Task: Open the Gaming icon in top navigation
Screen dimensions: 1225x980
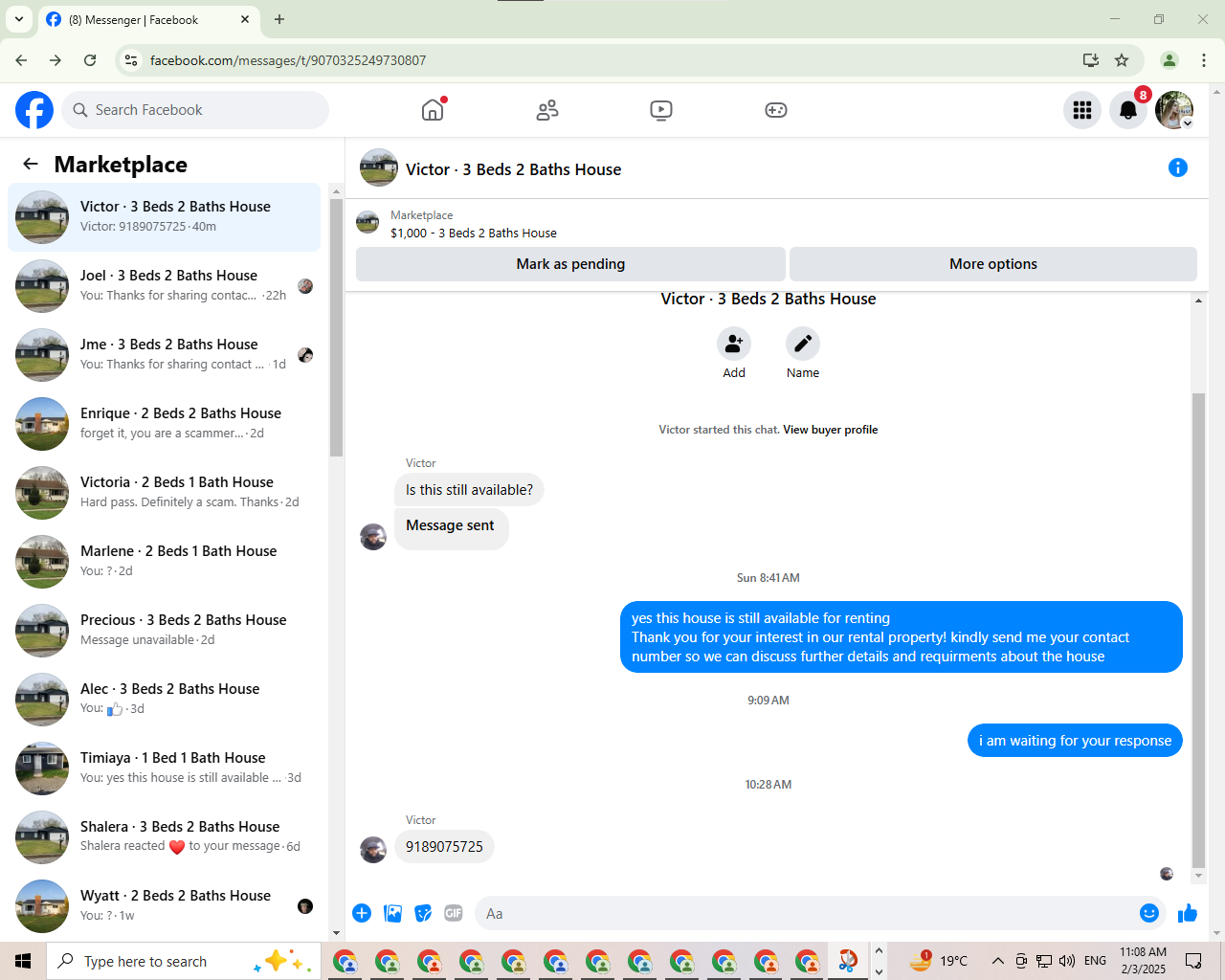Action: [x=776, y=110]
